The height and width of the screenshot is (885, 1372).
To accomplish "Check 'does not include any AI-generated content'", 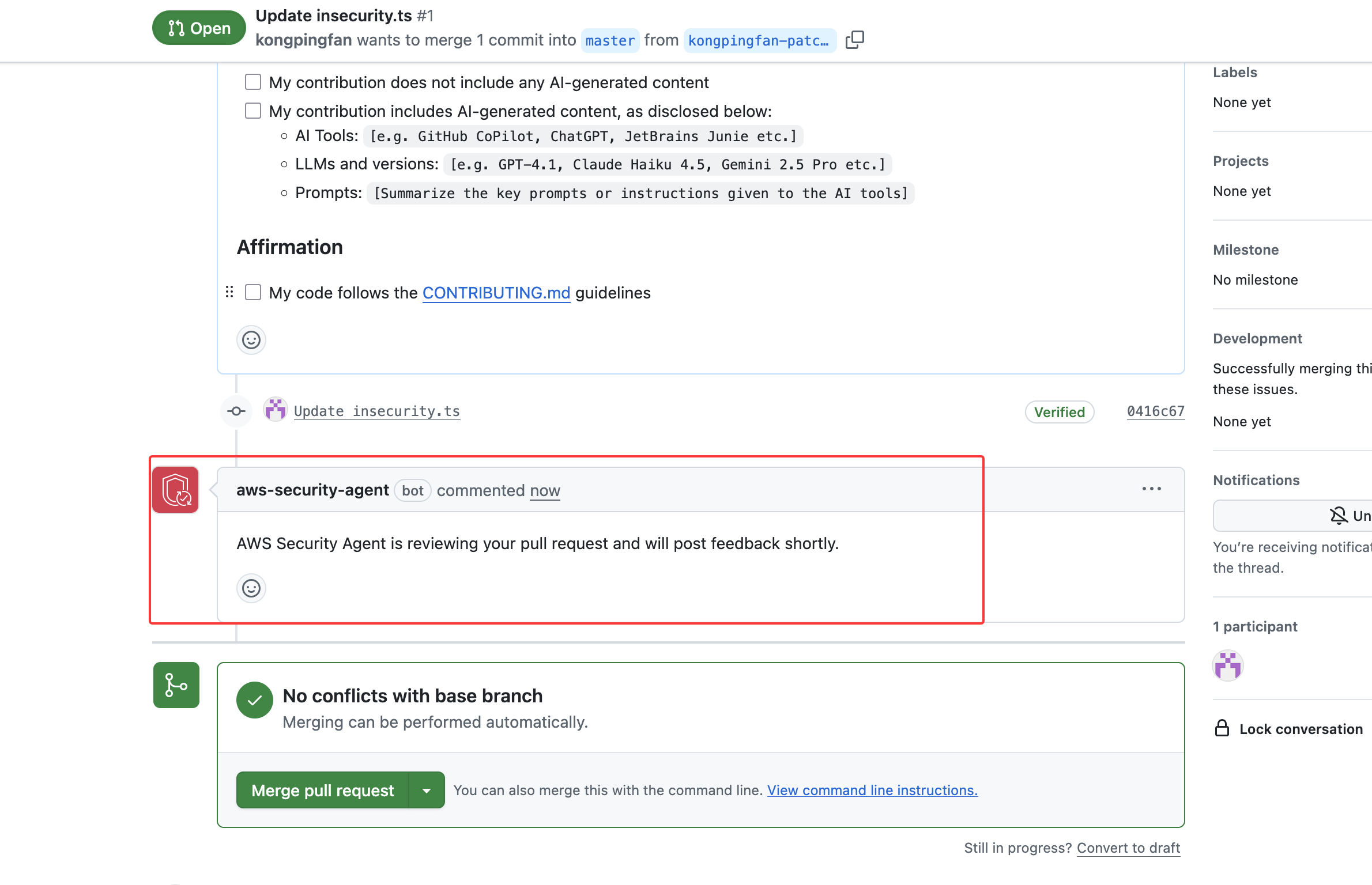I will 253,82.
